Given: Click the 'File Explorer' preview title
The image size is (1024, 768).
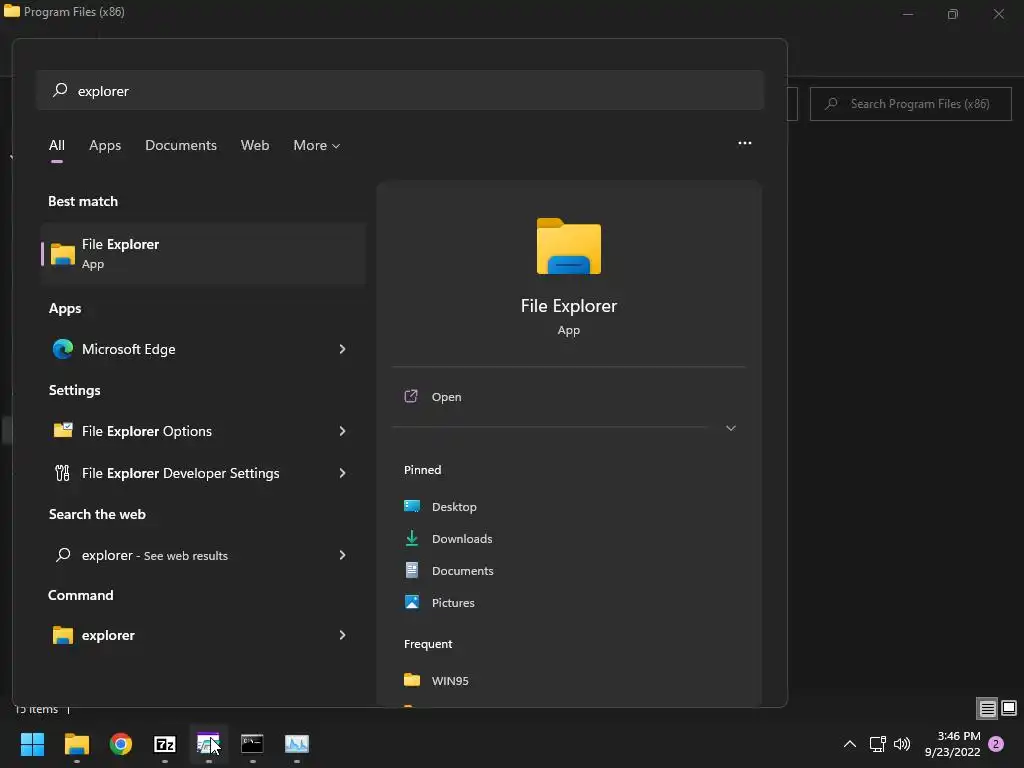Looking at the screenshot, I should (569, 306).
